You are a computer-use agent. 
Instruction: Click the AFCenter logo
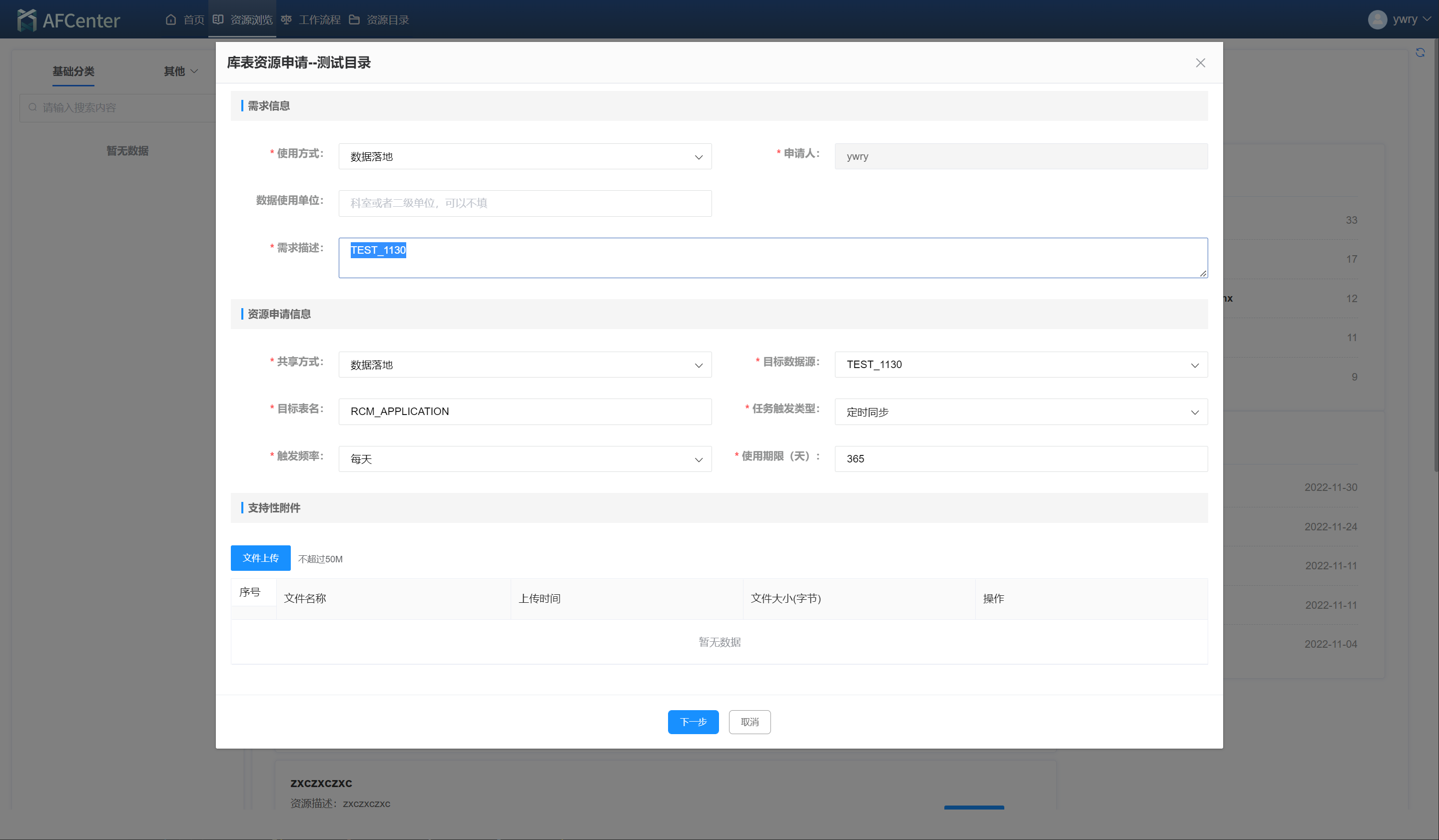click(x=68, y=20)
